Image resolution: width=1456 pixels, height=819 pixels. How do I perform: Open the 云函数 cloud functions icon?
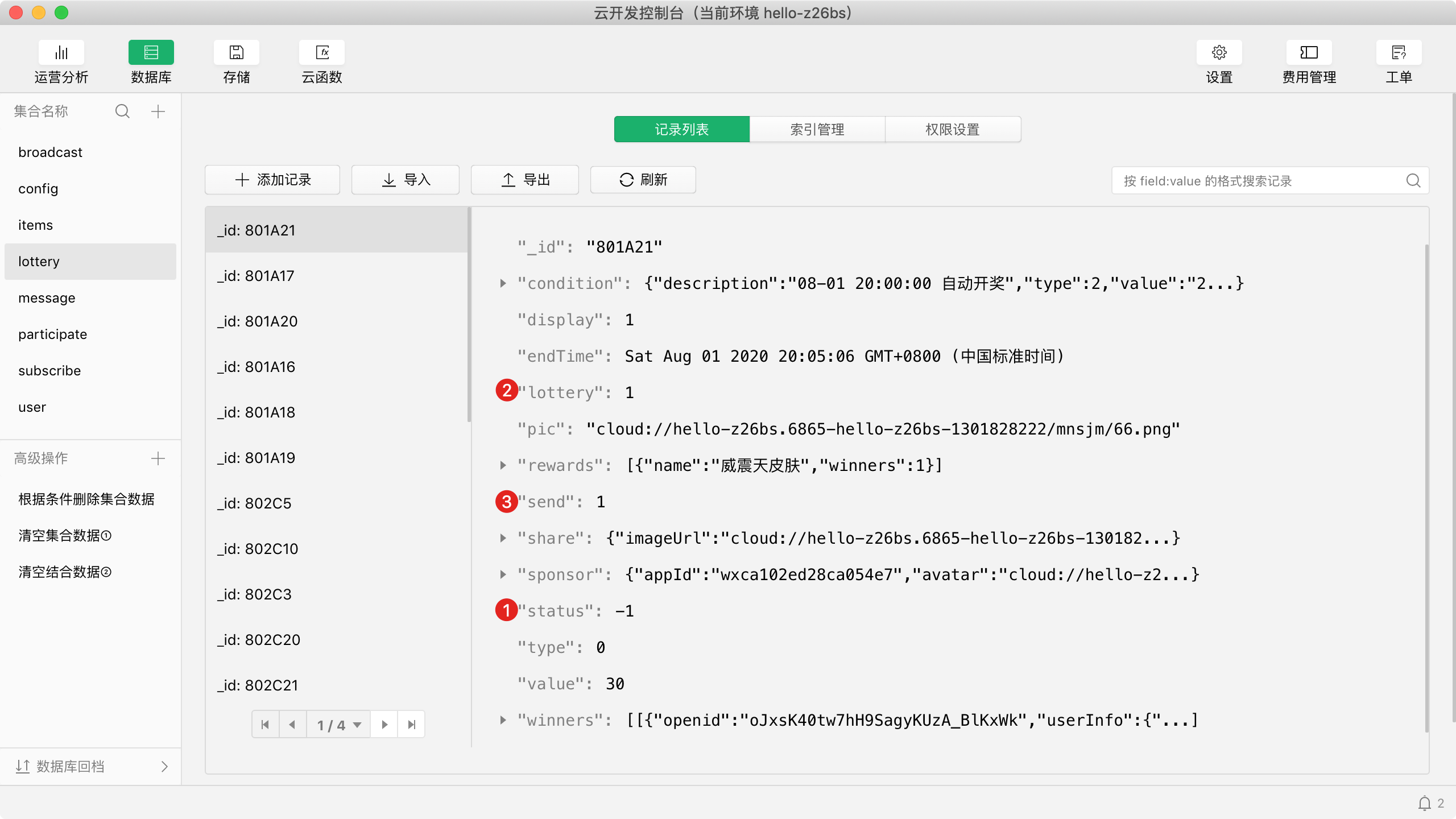tap(322, 53)
